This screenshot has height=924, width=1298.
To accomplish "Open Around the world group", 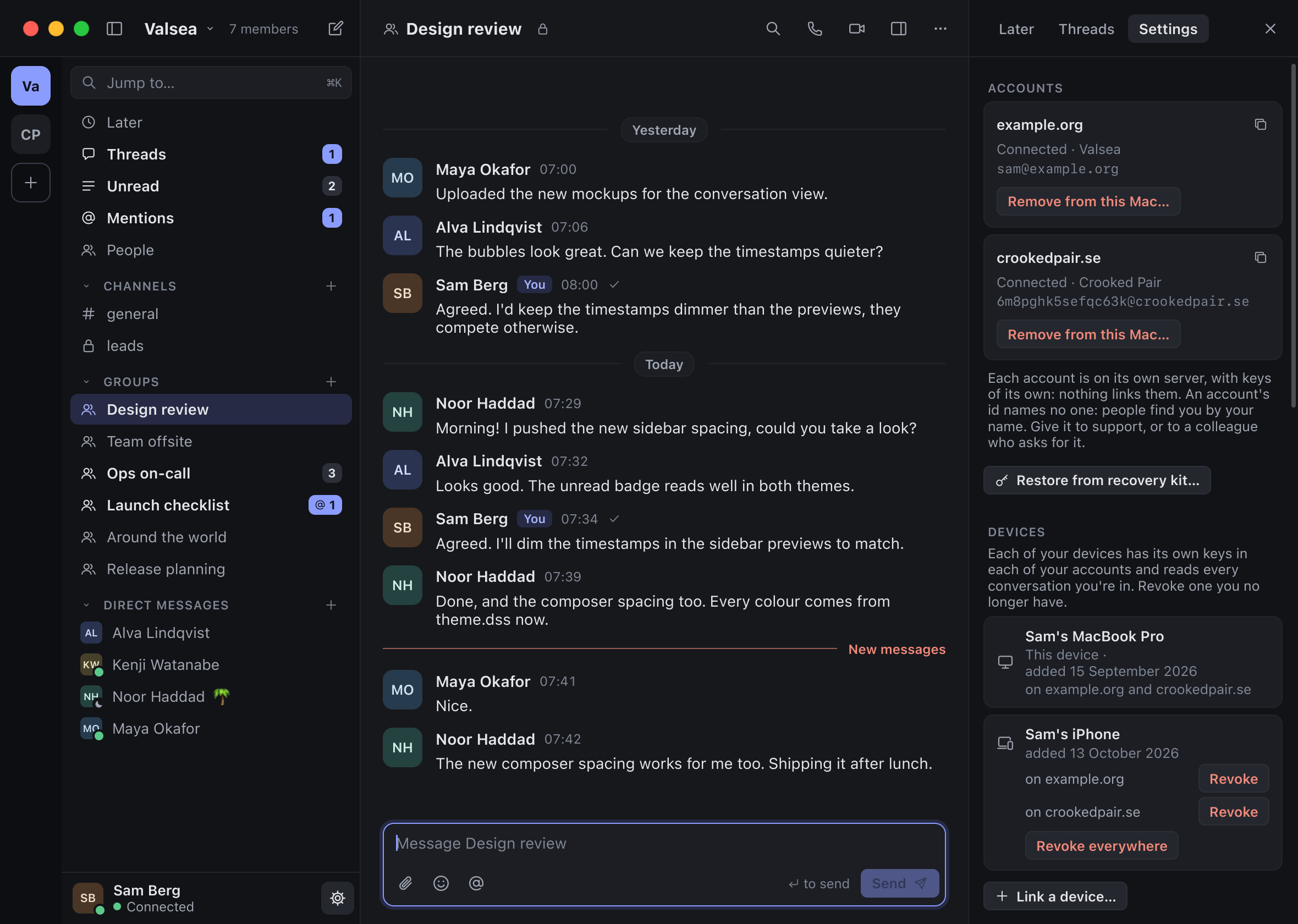I will (211, 537).
